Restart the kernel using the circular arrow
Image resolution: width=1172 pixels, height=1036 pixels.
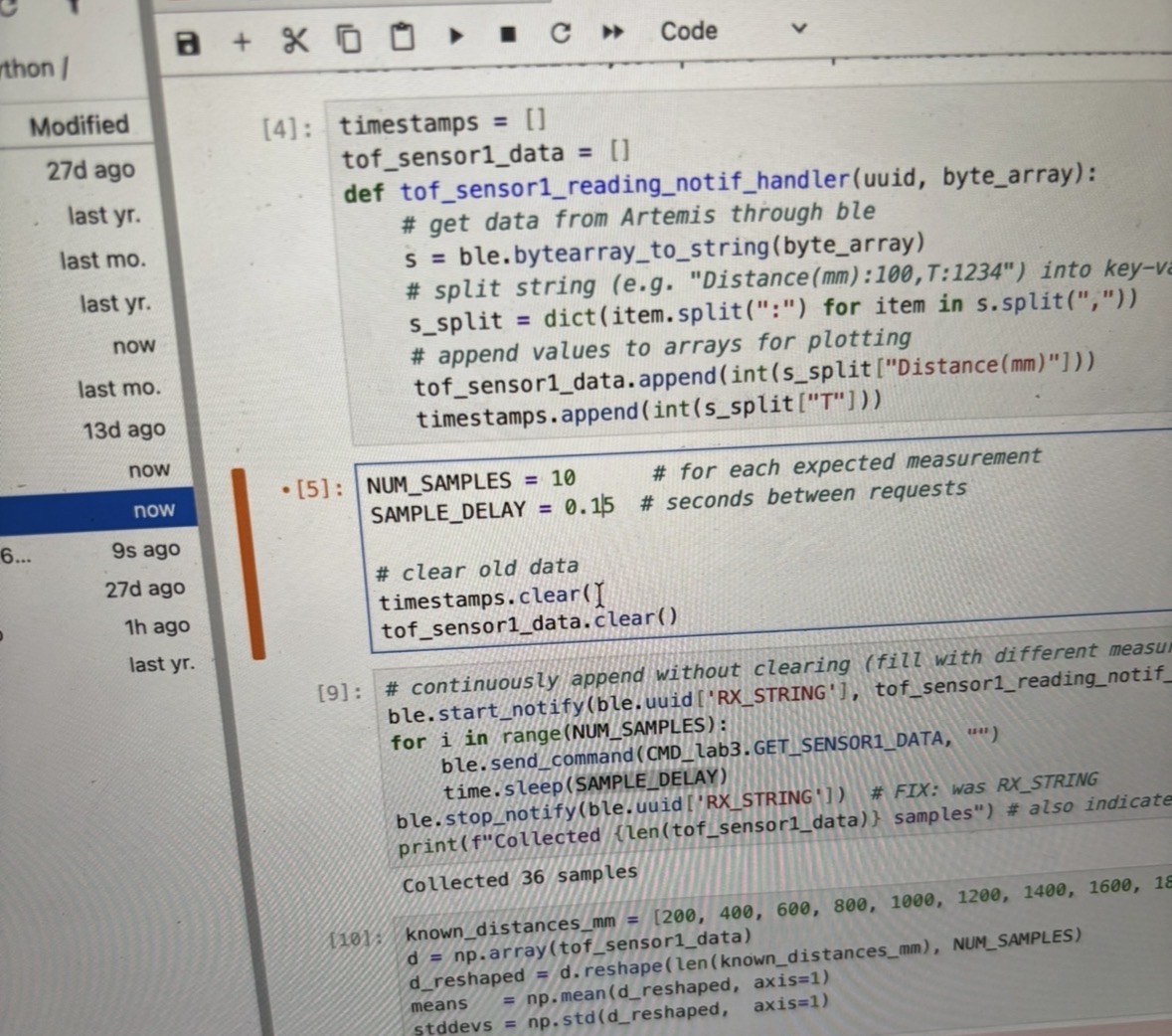[561, 34]
